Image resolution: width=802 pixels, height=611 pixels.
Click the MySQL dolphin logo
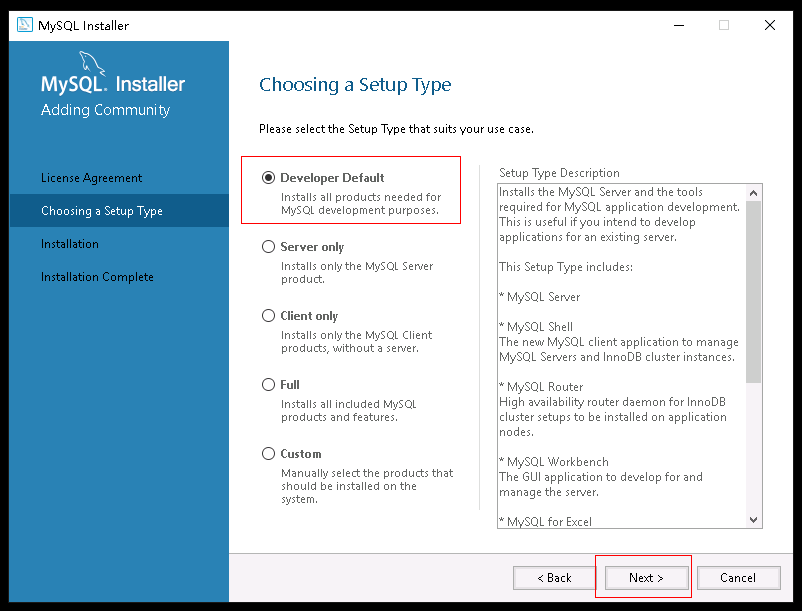[92, 63]
